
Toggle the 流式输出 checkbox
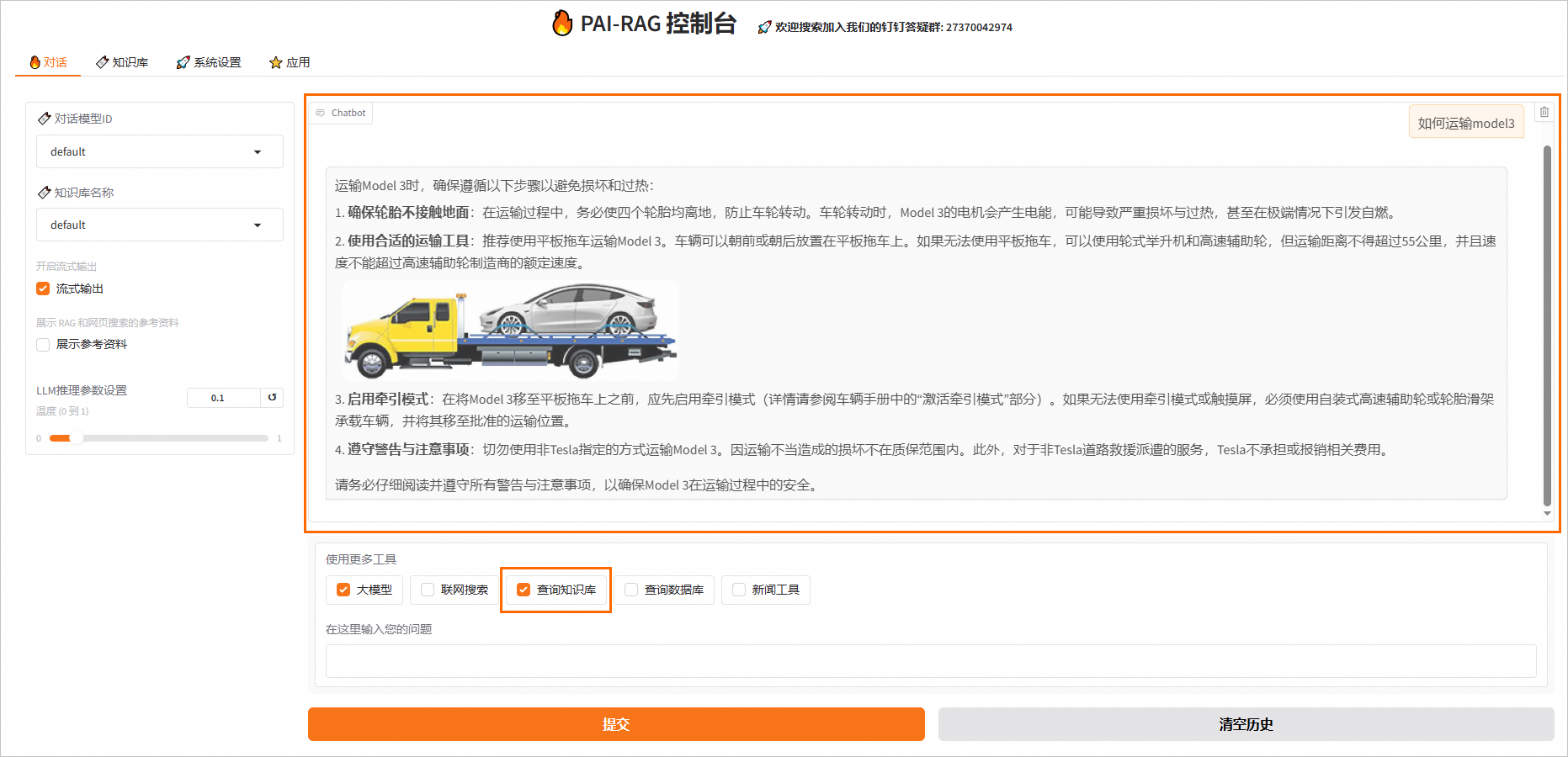[x=43, y=289]
